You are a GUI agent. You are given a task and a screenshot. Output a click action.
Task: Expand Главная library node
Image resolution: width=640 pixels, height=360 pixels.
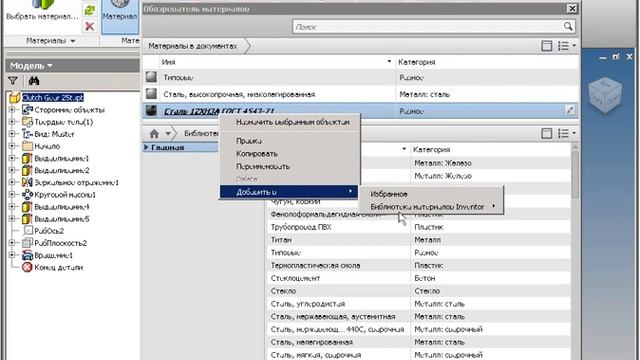146,147
